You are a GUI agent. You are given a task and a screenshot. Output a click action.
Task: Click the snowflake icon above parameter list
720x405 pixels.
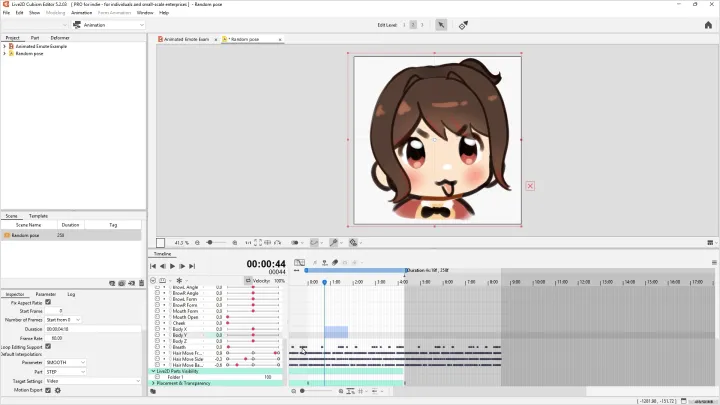coord(179,281)
